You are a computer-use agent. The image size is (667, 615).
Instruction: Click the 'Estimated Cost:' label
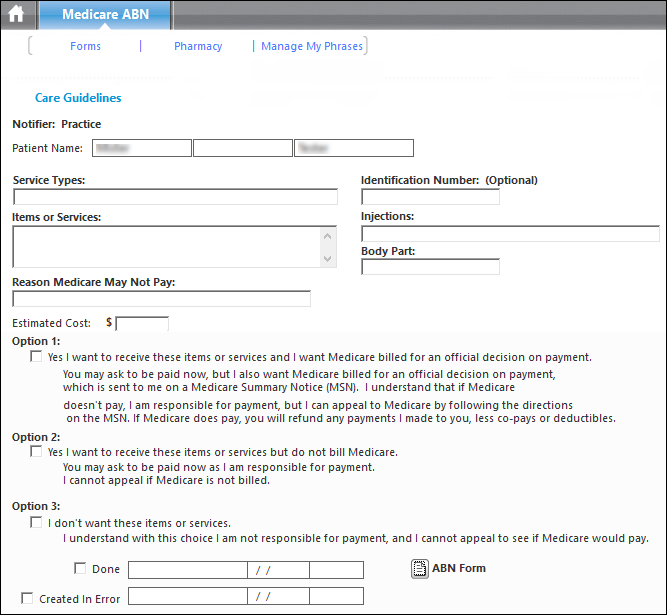pyautogui.click(x=51, y=323)
